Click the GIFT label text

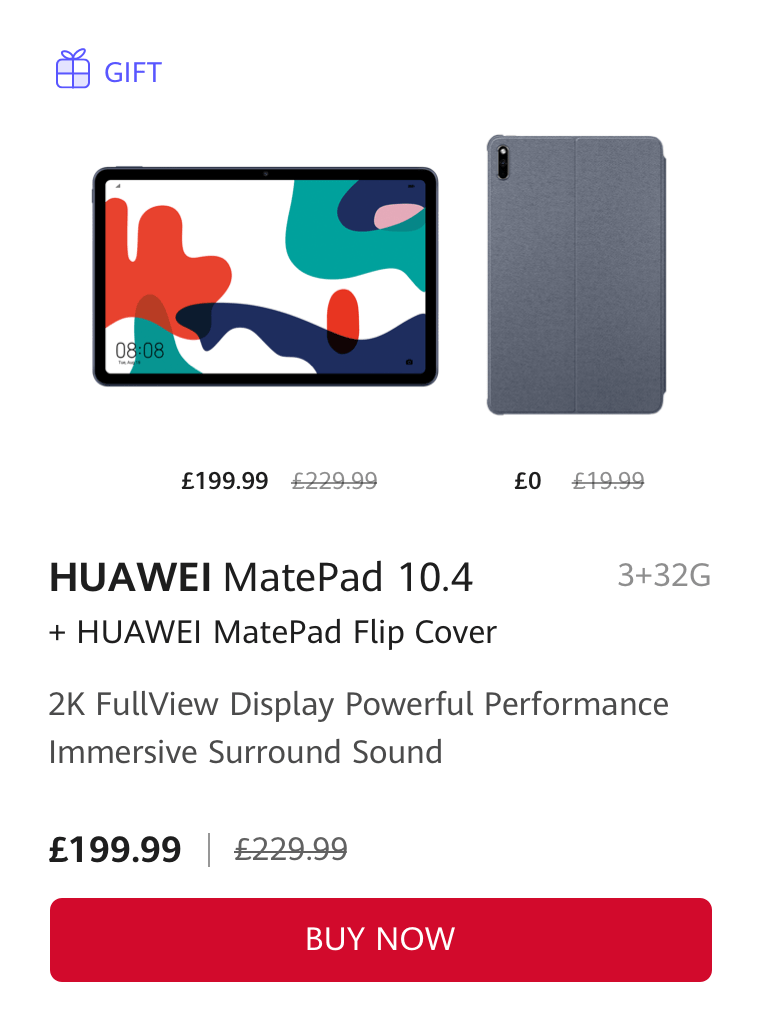tap(133, 72)
